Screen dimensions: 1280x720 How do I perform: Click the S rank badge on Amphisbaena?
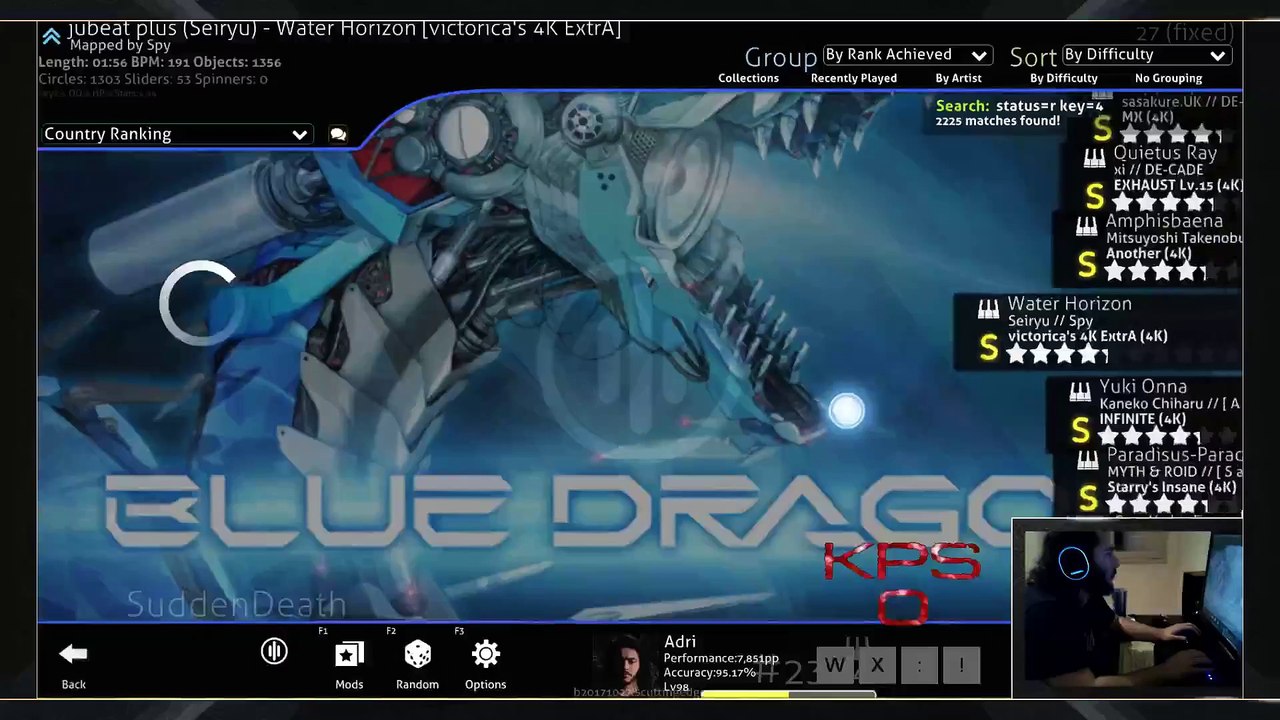pyautogui.click(x=1087, y=265)
